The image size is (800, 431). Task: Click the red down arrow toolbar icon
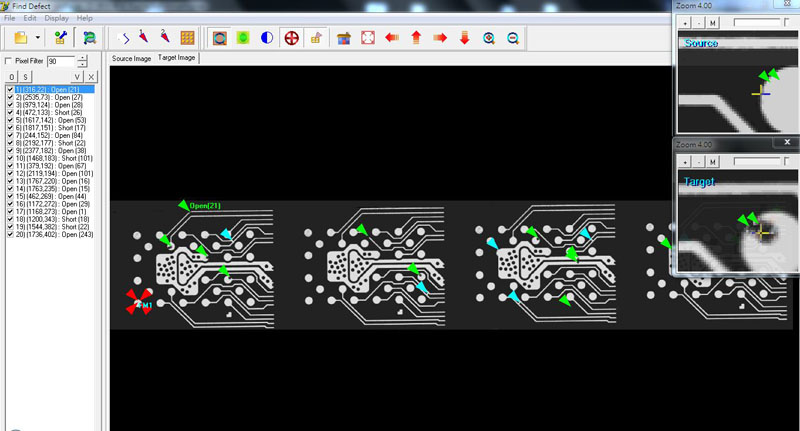pos(464,38)
